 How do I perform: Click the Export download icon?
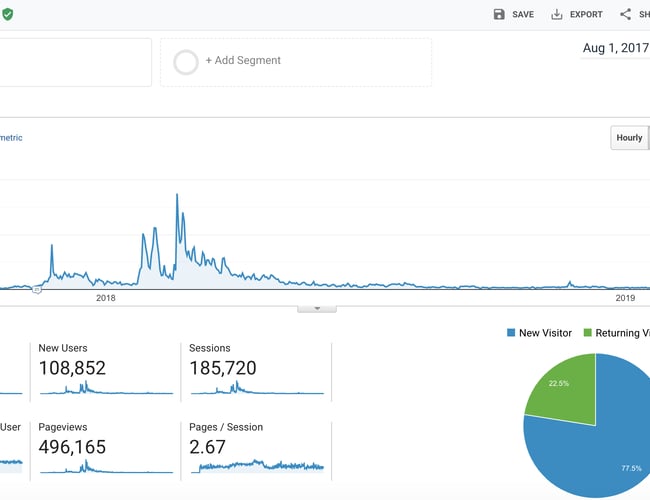pos(557,14)
